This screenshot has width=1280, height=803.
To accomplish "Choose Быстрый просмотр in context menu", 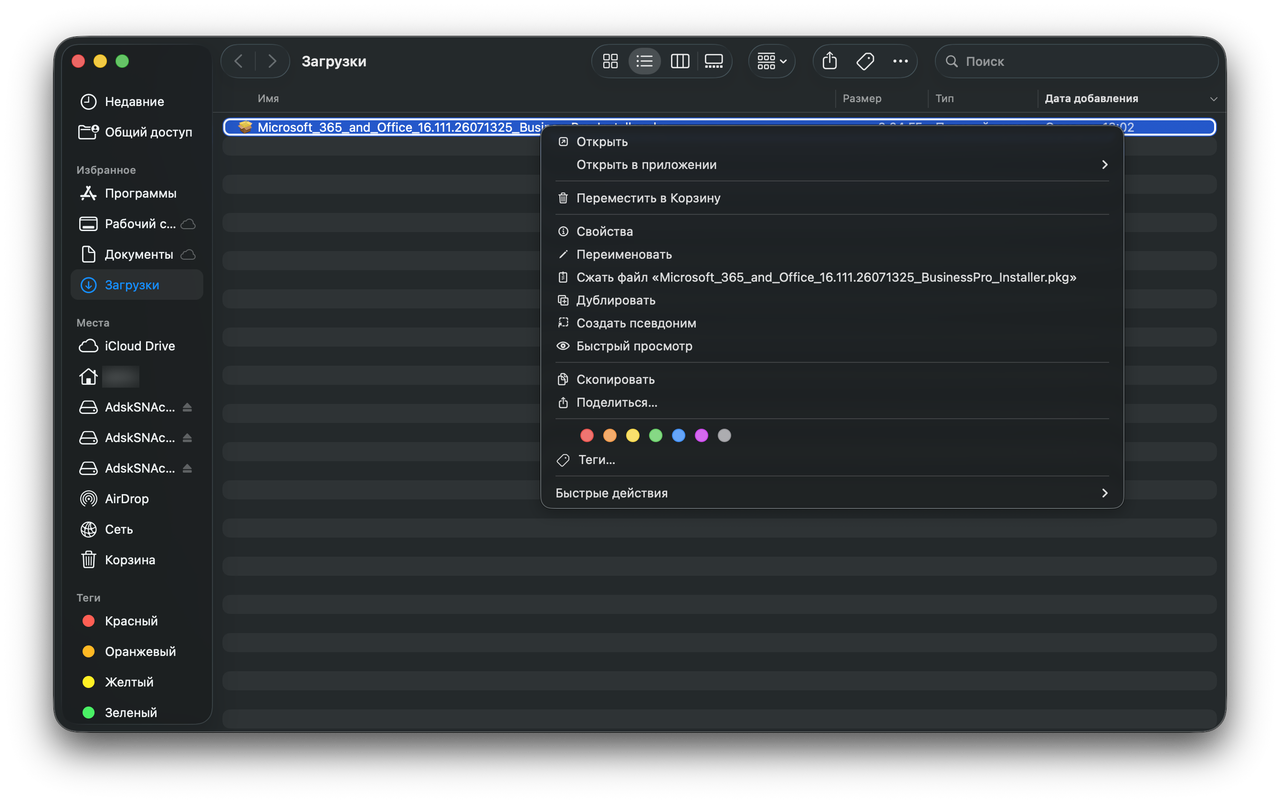I will [832, 346].
